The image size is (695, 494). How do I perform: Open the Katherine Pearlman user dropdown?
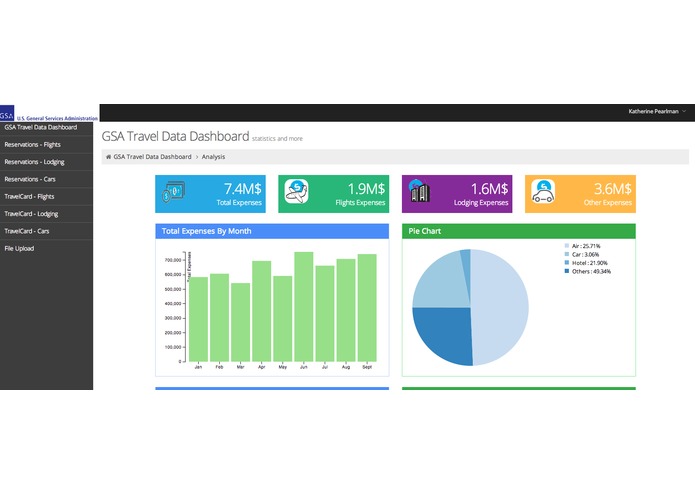[x=657, y=112]
